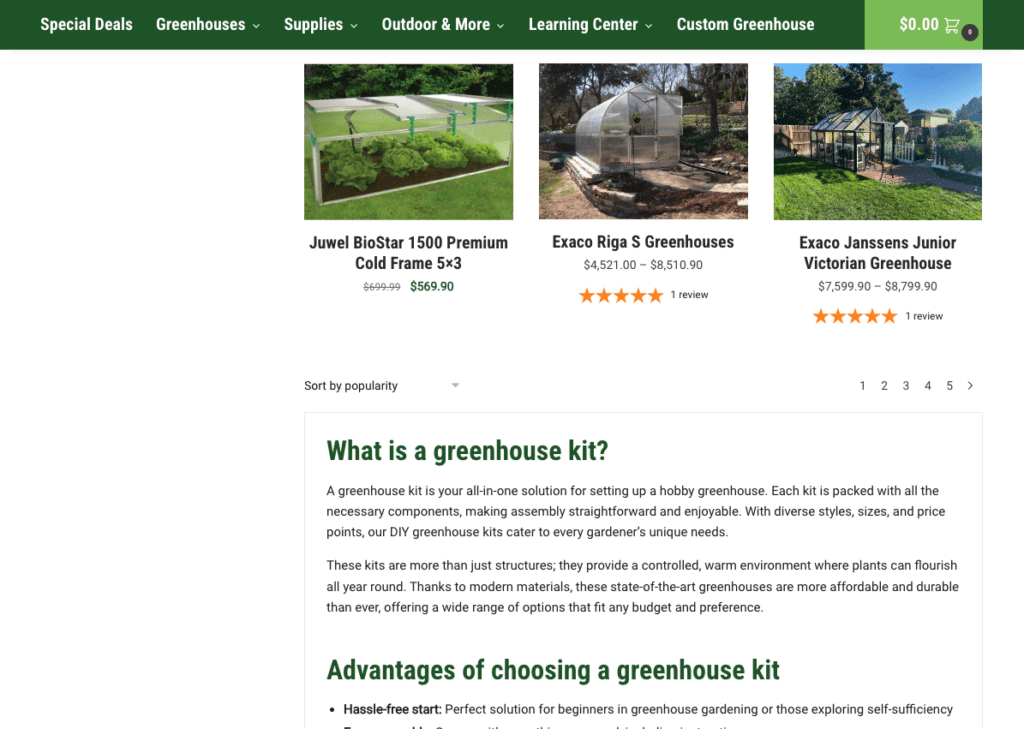Open the Learning Center menu item

[583, 24]
